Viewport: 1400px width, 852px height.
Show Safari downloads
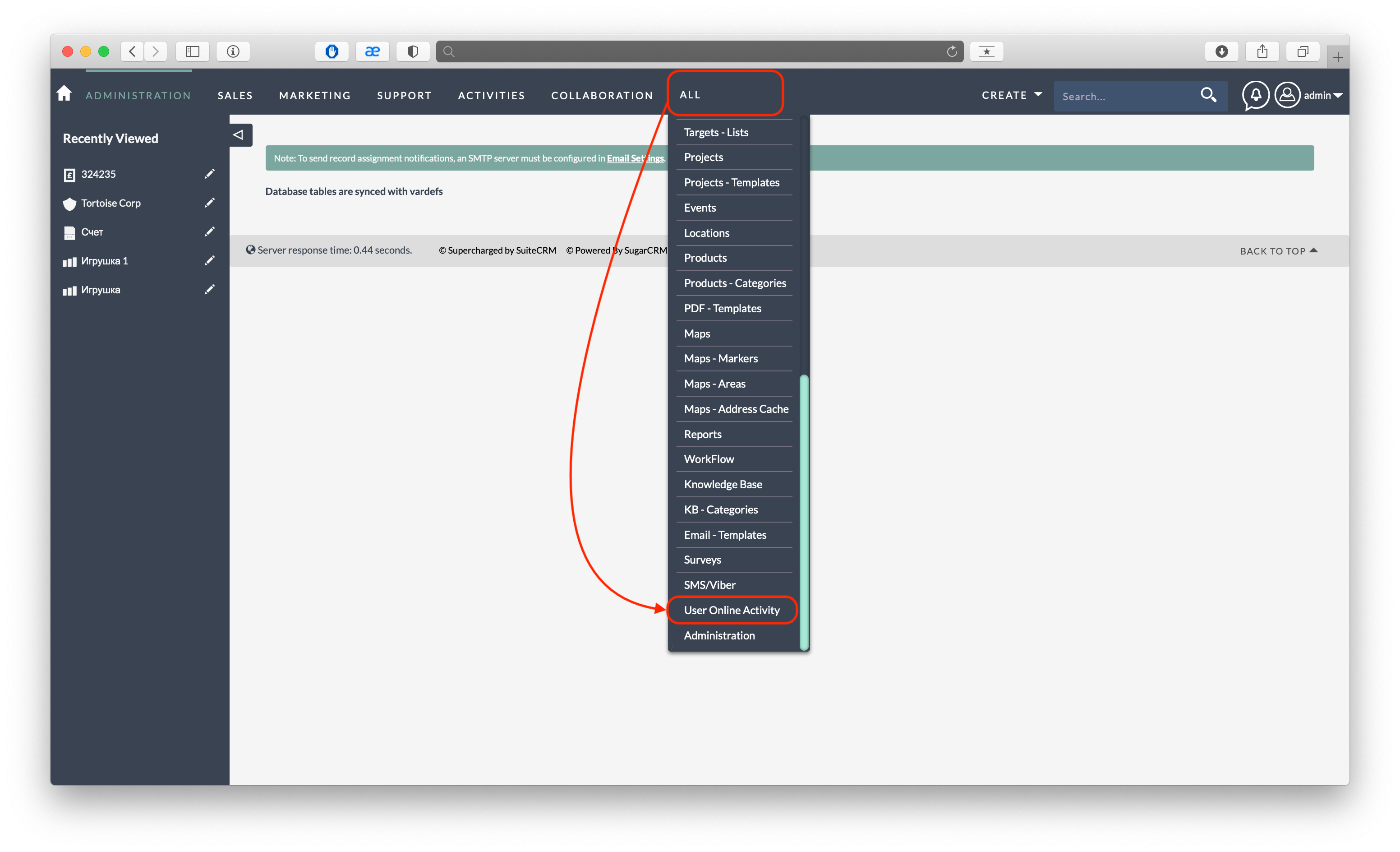click(1221, 51)
